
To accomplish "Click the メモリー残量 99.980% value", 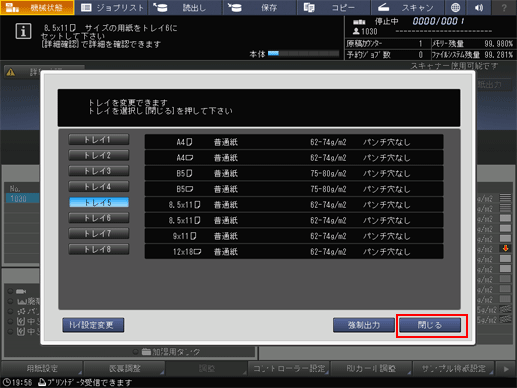I will point(498,44).
